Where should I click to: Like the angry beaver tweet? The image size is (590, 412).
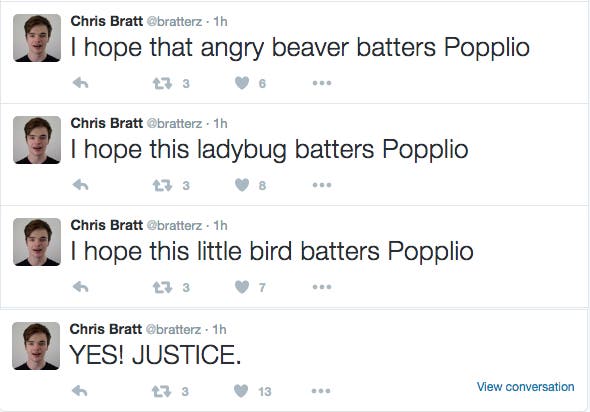[242, 83]
